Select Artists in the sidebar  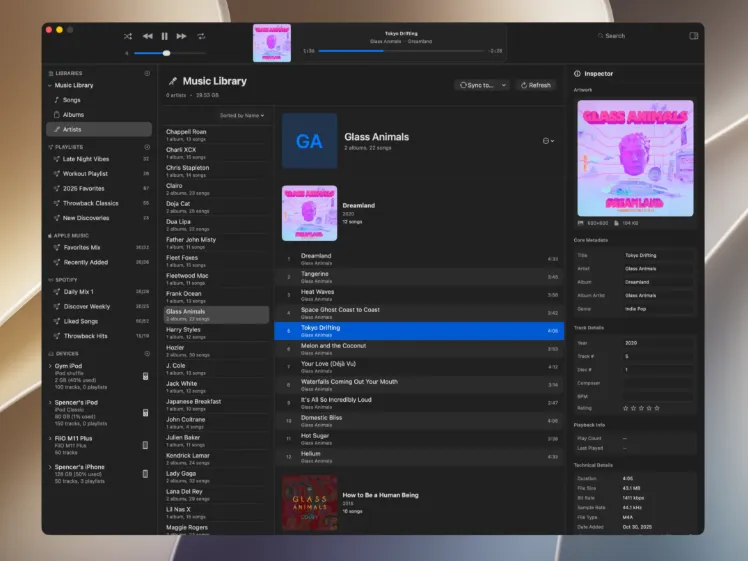99,129
